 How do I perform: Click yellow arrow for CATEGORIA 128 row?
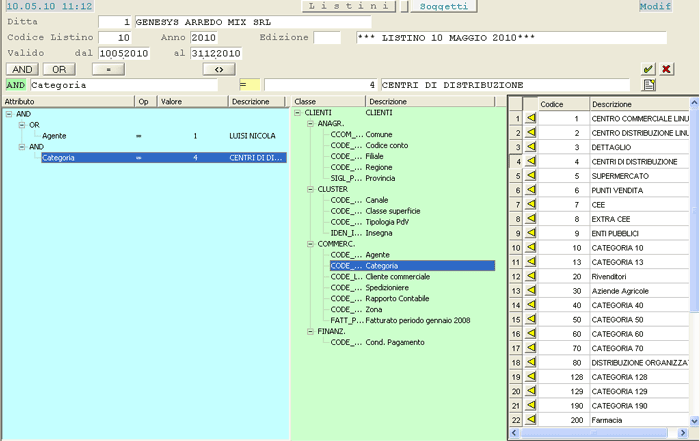(x=531, y=376)
